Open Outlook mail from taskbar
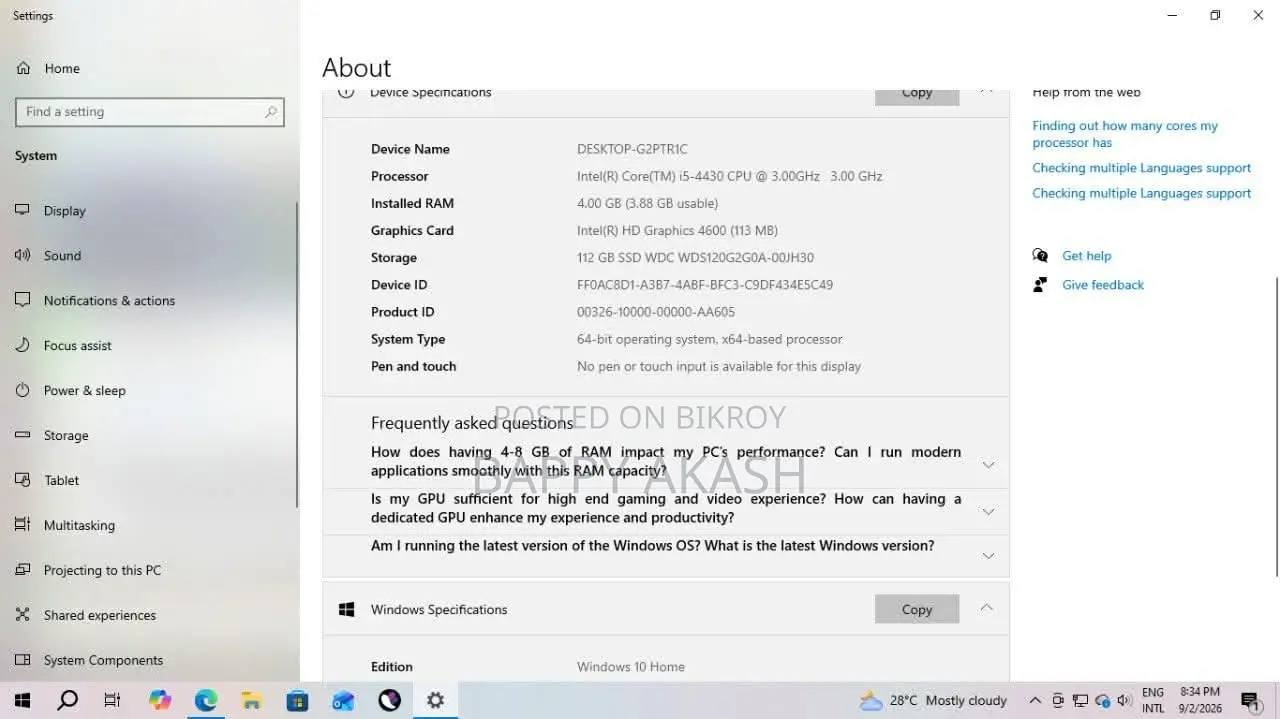The width and height of the screenshot is (1280, 719). tap(344, 700)
